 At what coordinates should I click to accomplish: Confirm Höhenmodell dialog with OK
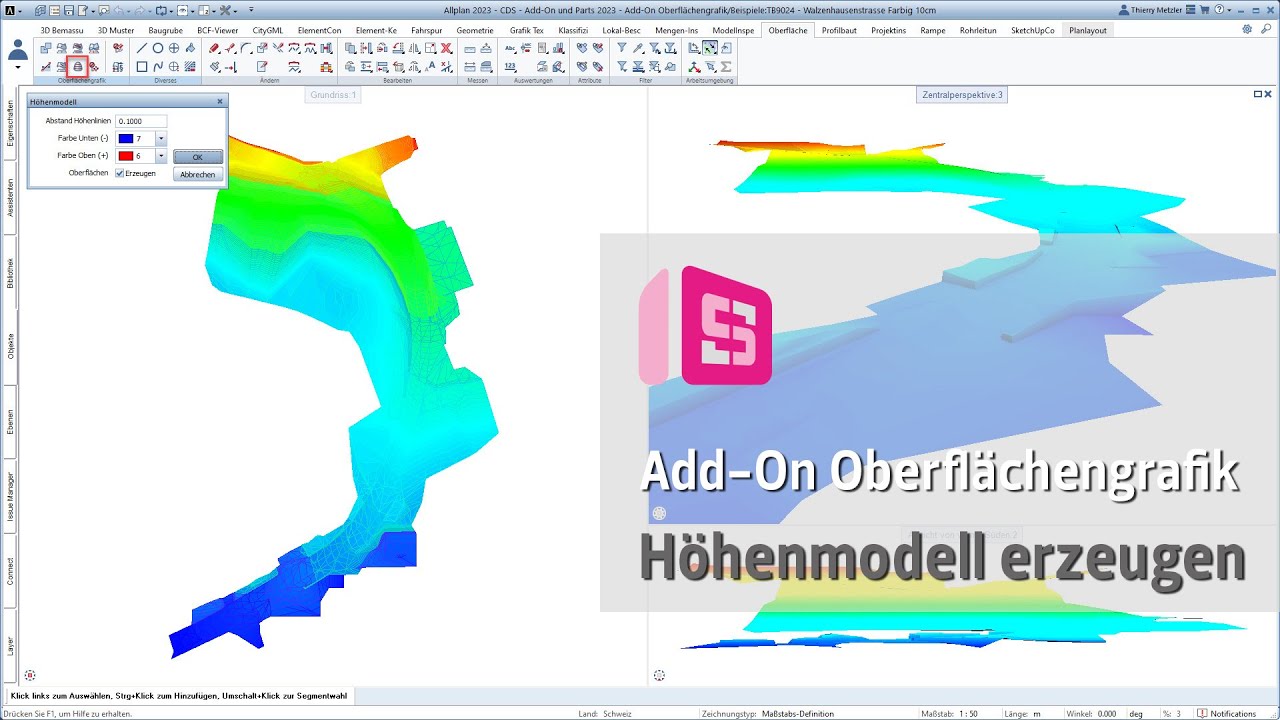[x=197, y=157]
